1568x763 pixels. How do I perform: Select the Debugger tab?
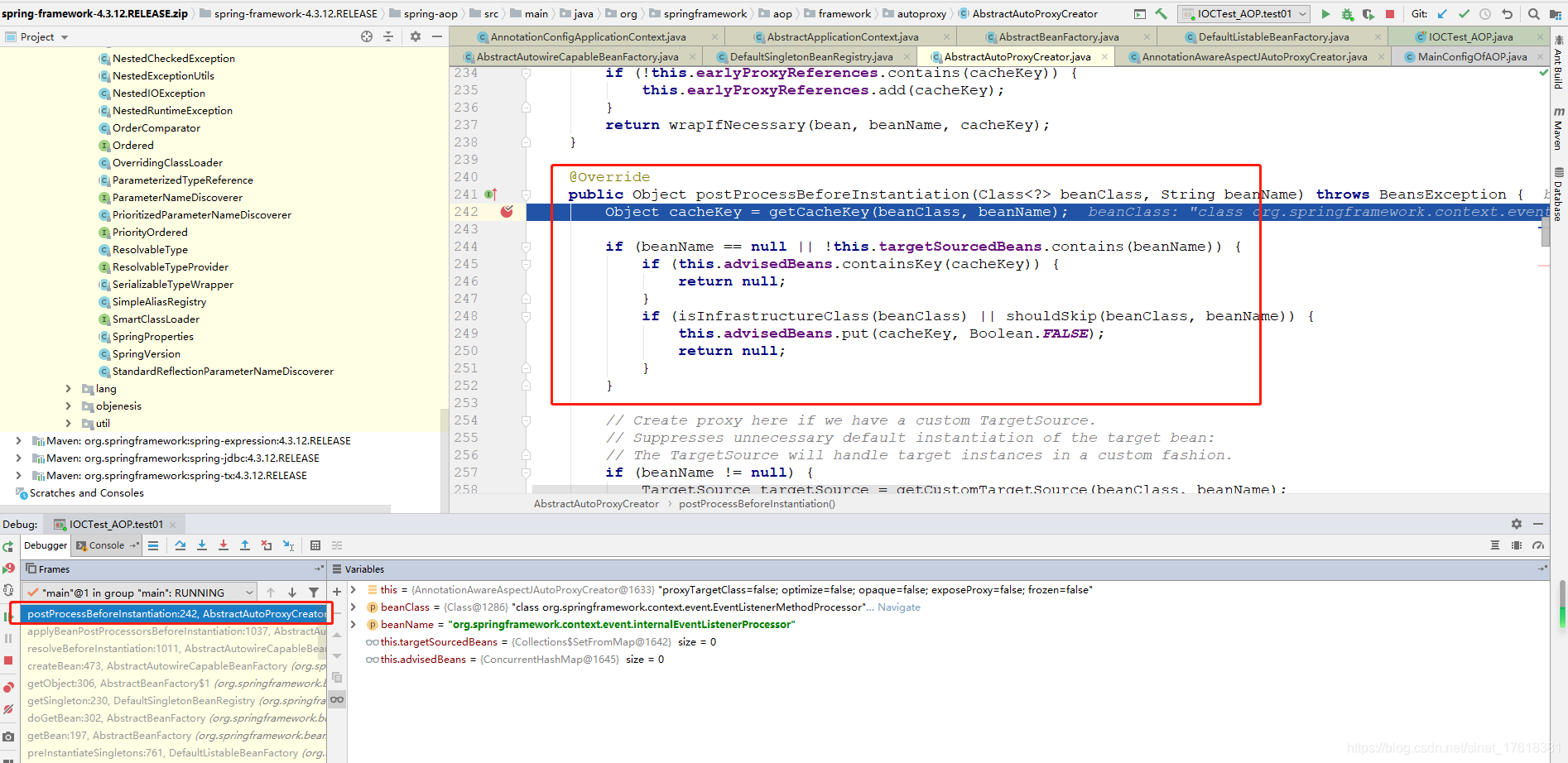pos(46,545)
